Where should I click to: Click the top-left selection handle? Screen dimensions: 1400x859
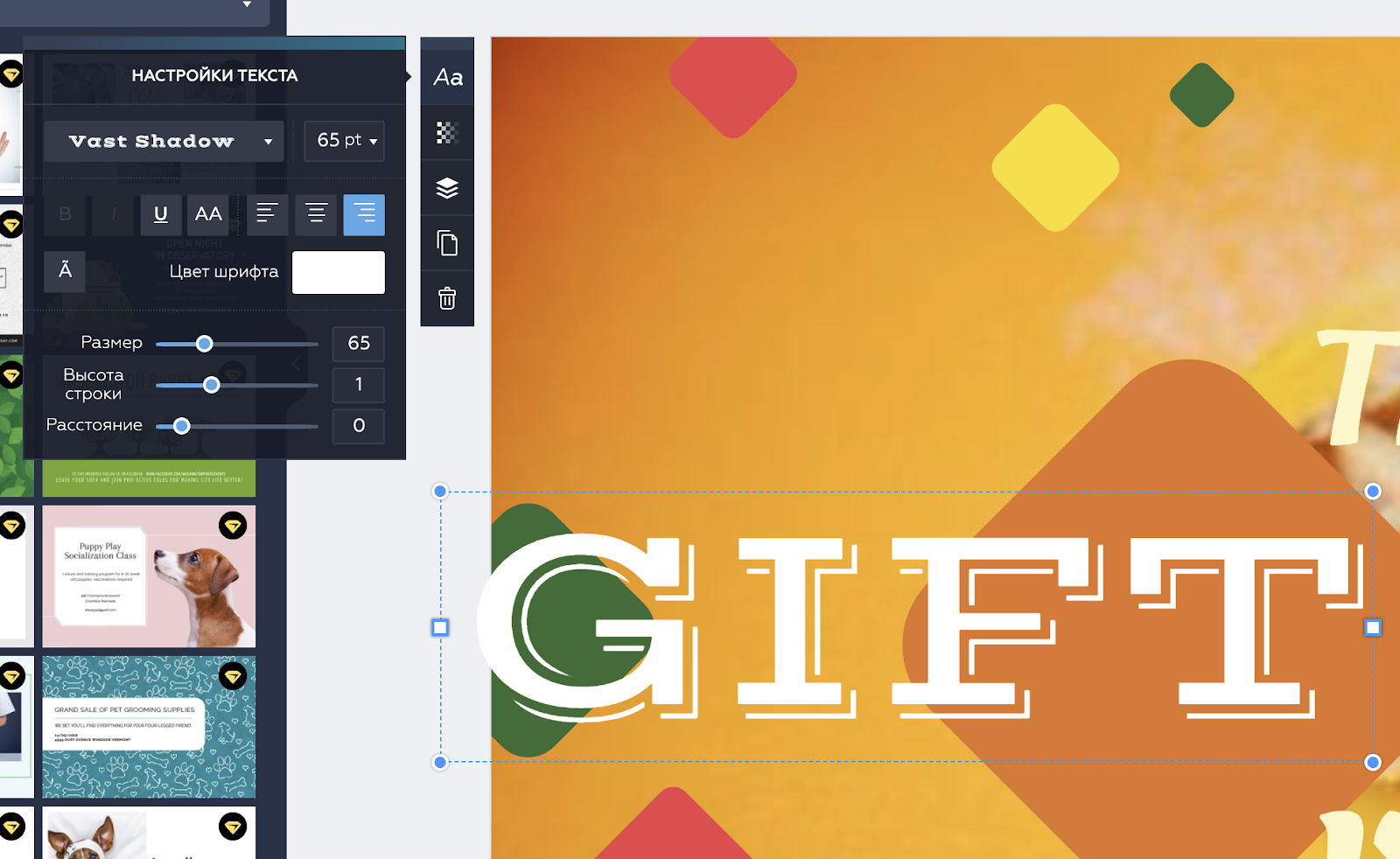(440, 492)
